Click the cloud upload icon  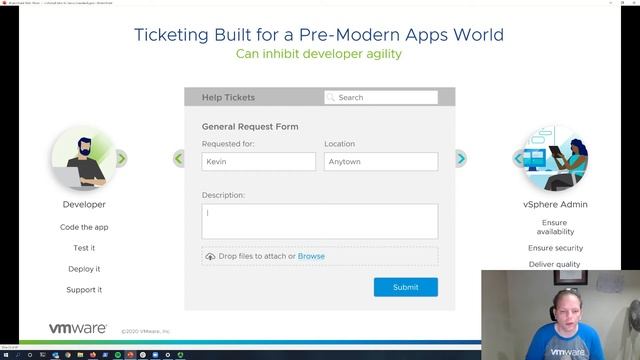tap(210, 256)
